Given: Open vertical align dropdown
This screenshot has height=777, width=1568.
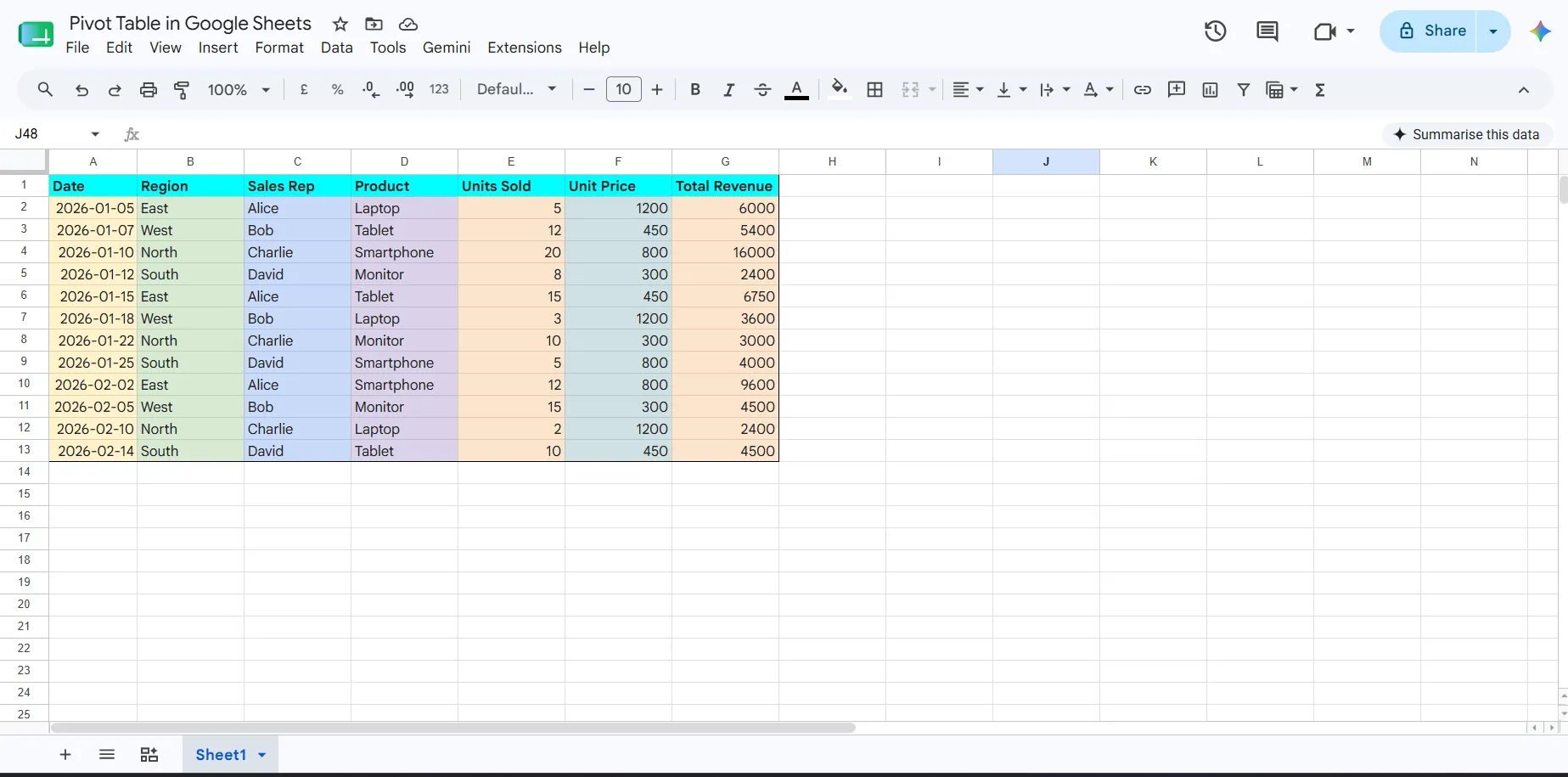Looking at the screenshot, I should [1011, 90].
